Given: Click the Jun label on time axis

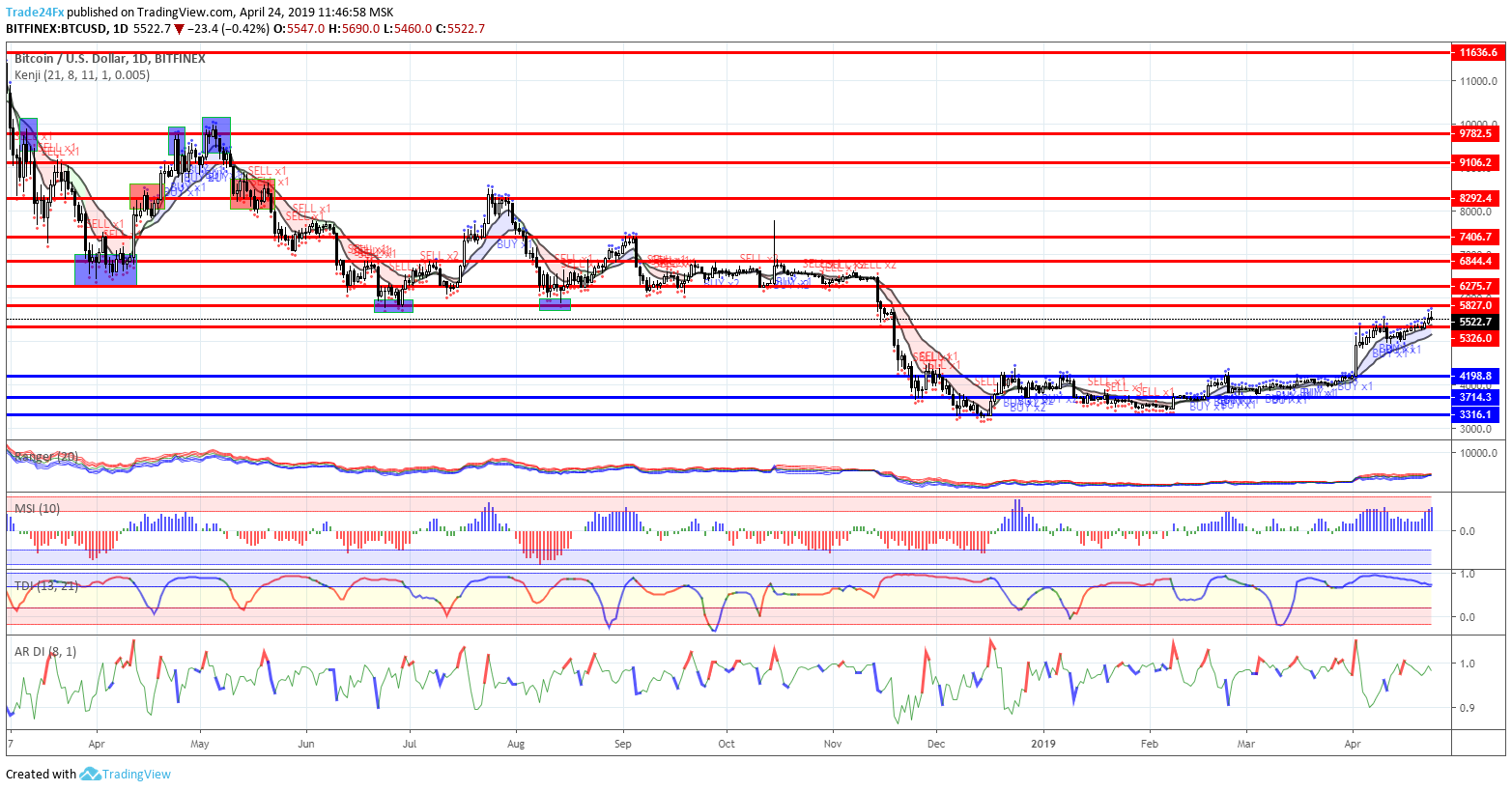Looking at the screenshot, I should (x=306, y=744).
